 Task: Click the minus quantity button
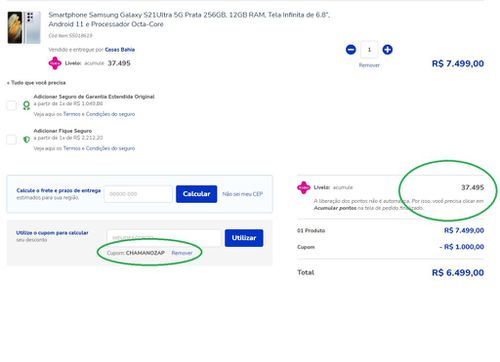pos(351,50)
